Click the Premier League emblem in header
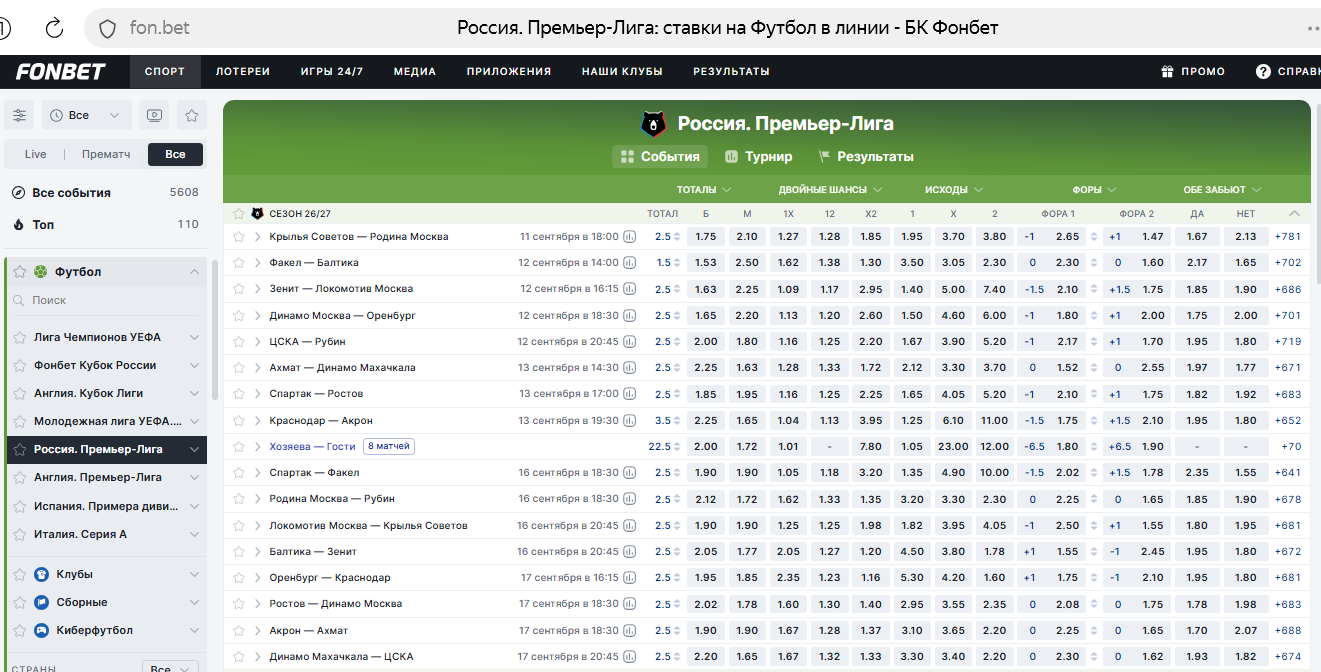Screen dimensions: 1321x672 (x=653, y=124)
